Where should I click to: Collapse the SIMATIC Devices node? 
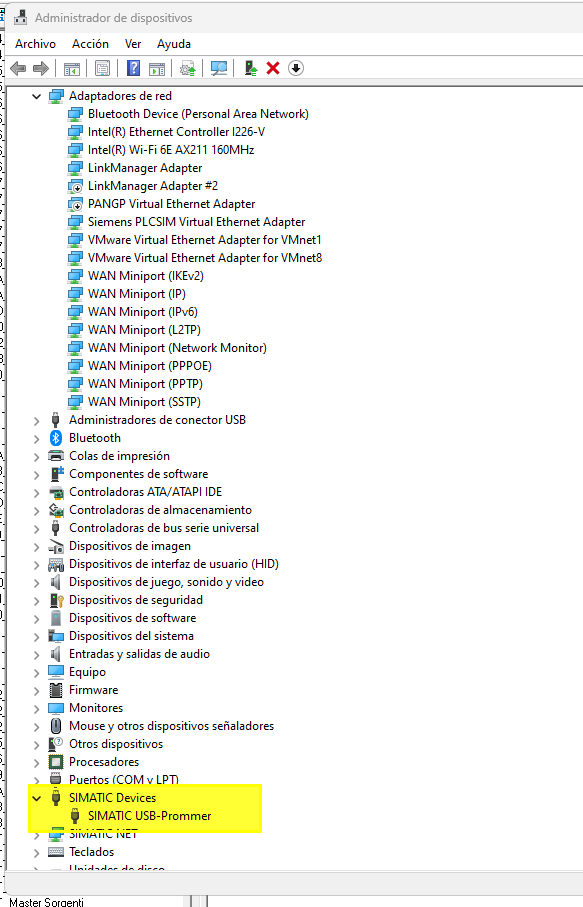click(x=36, y=798)
